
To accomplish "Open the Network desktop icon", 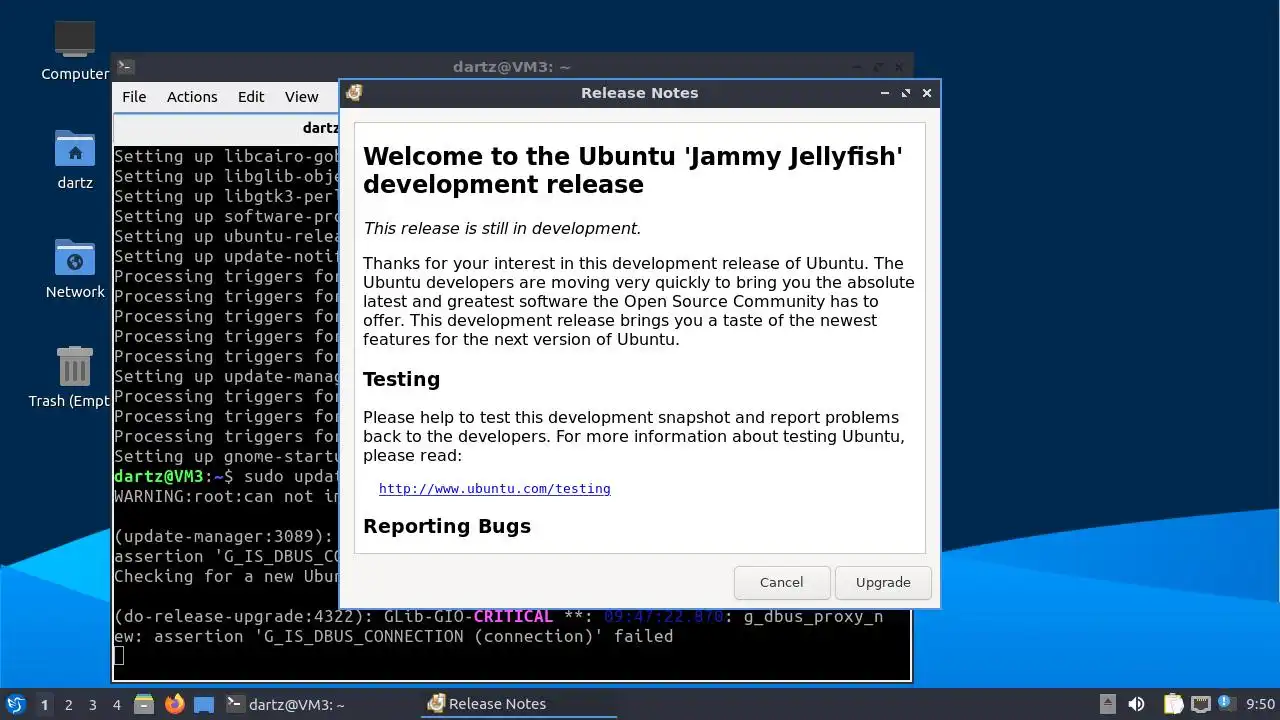I will [x=75, y=268].
